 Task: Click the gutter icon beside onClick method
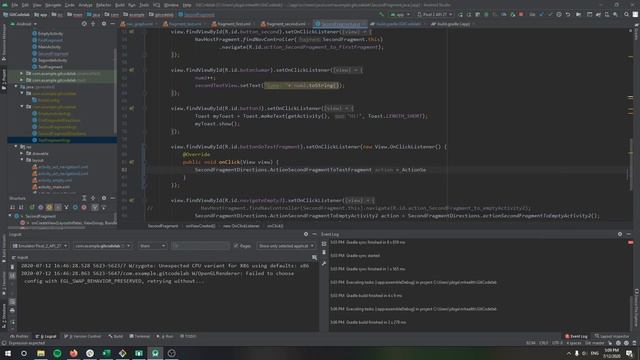click(131, 162)
